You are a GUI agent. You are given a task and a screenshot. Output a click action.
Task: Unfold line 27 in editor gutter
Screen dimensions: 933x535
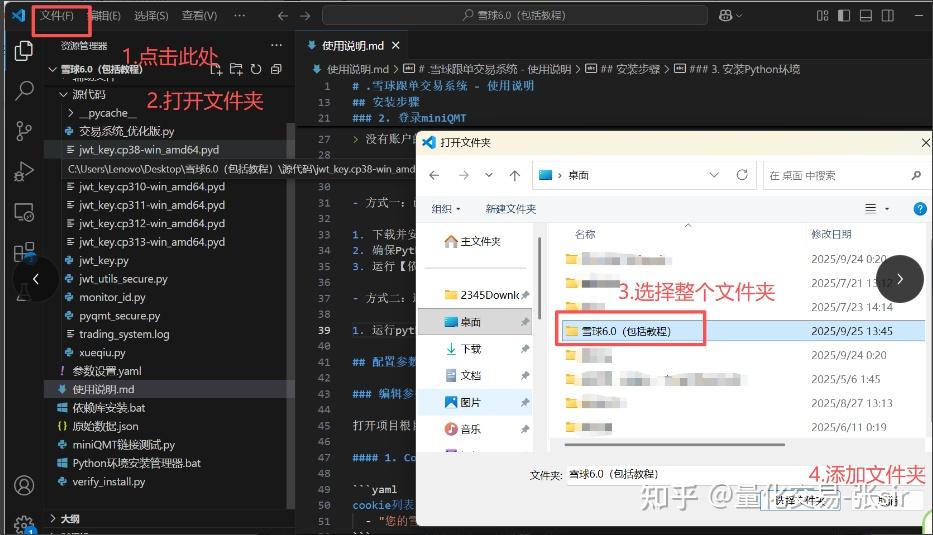(x=355, y=139)
